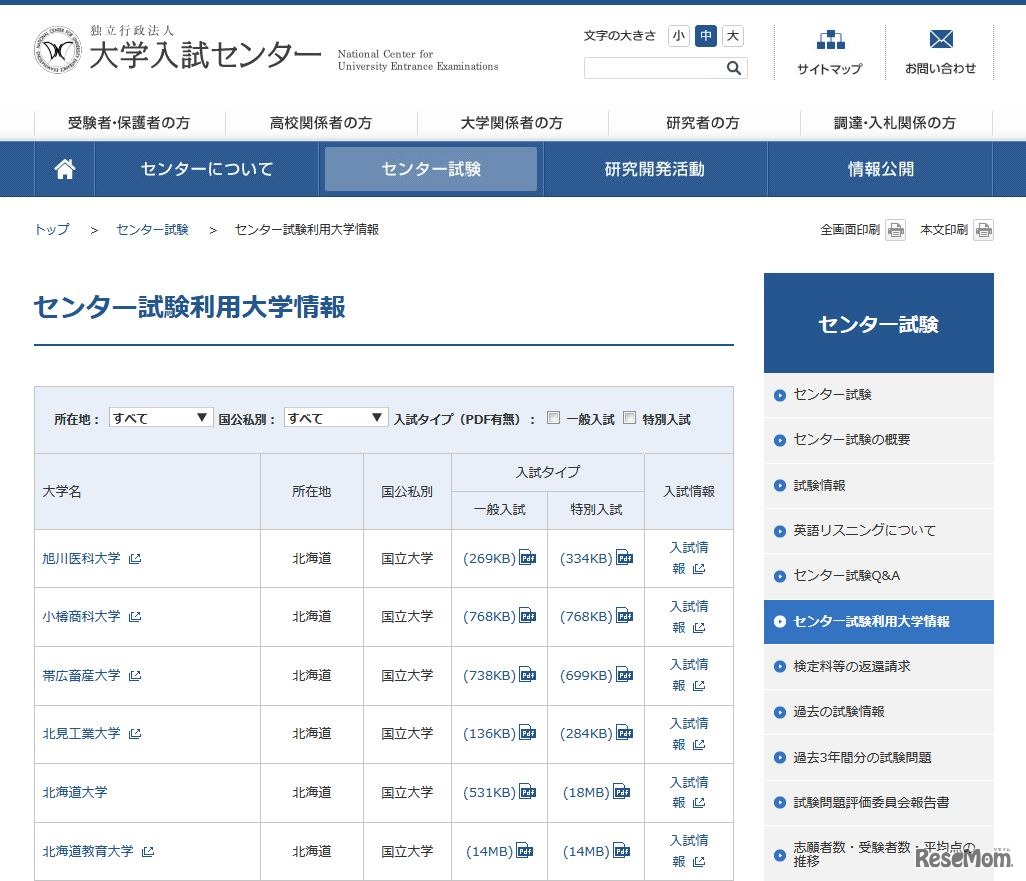Click printer icon for 全画面印刷
The image size is (1026, 881).
pyautogui.click(x=896, y=230)
